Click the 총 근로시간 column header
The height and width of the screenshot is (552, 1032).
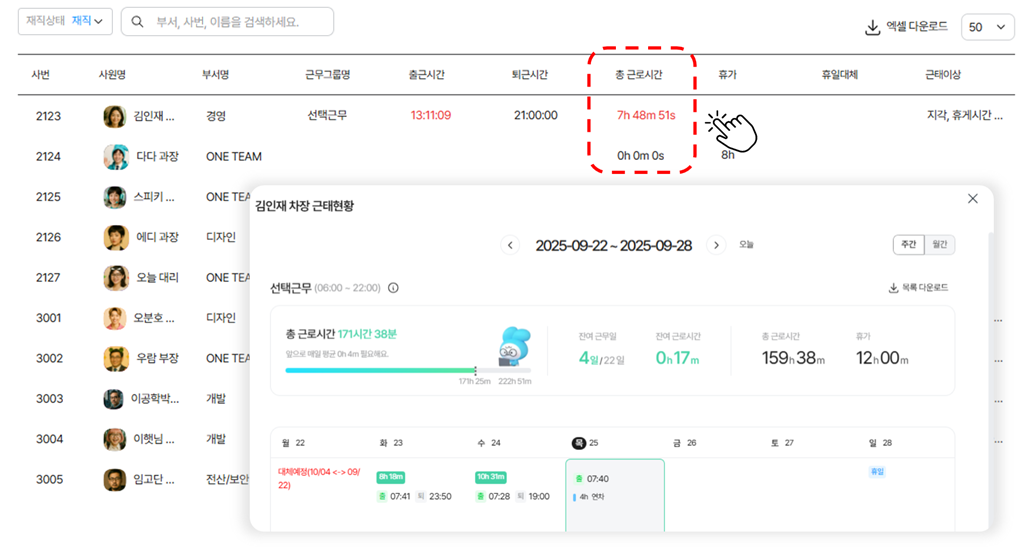(x=639, y=75)
